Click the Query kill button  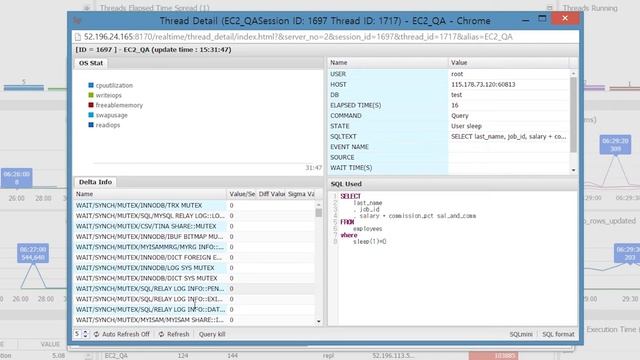click(x=212, y=334)
